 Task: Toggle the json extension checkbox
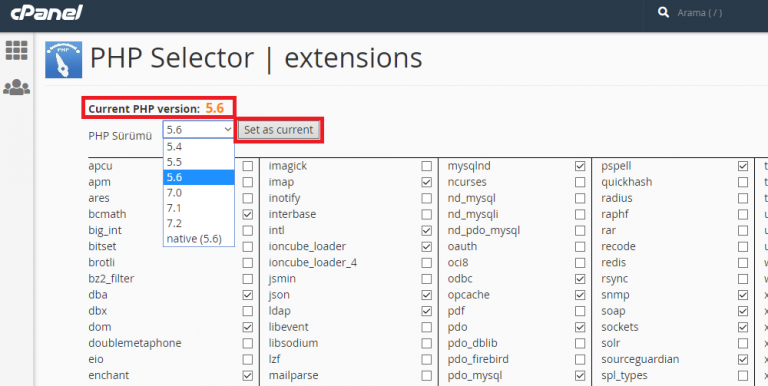point(427,295)
